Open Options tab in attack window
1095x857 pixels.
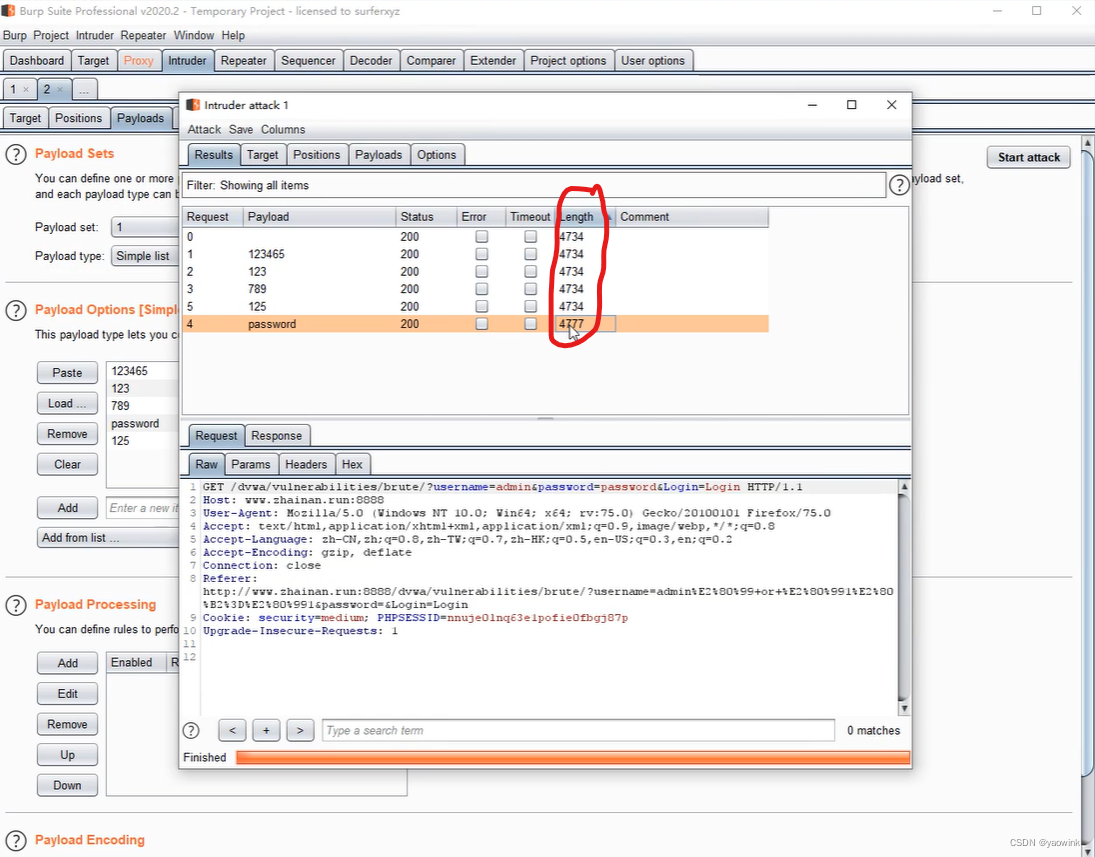[x=436, y=155]
